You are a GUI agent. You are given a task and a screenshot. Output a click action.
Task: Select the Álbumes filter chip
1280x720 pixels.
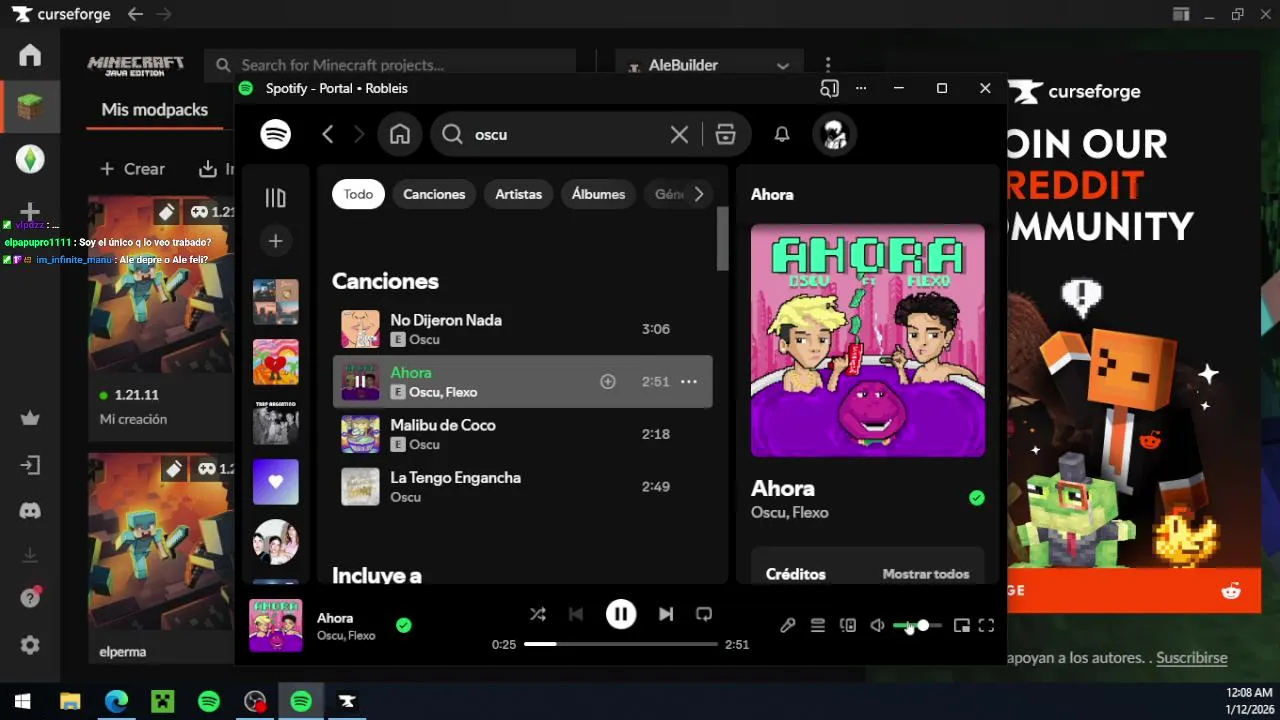coord(598,194)
